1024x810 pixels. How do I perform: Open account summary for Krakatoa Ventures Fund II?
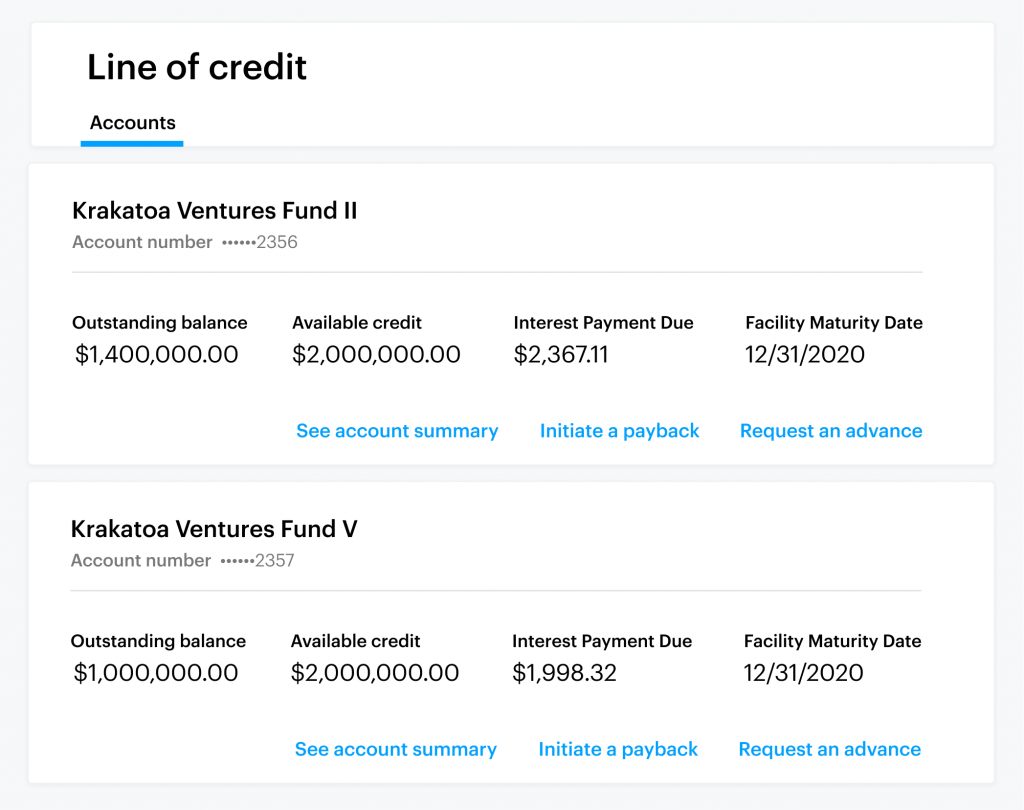397,430
